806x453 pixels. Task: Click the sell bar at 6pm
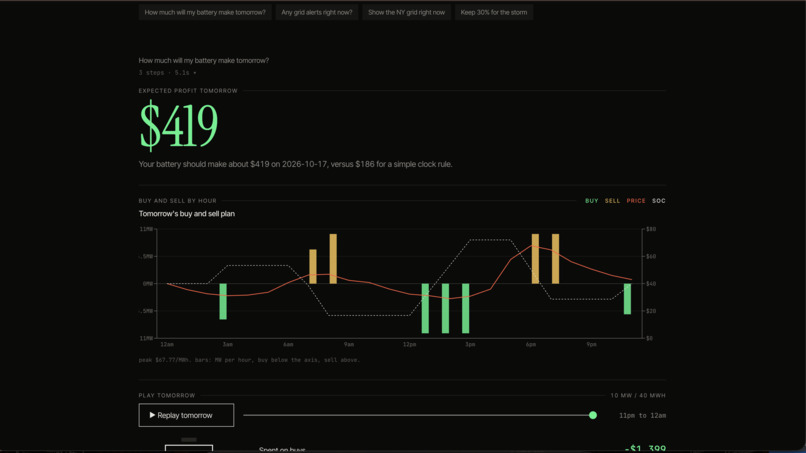535,259
